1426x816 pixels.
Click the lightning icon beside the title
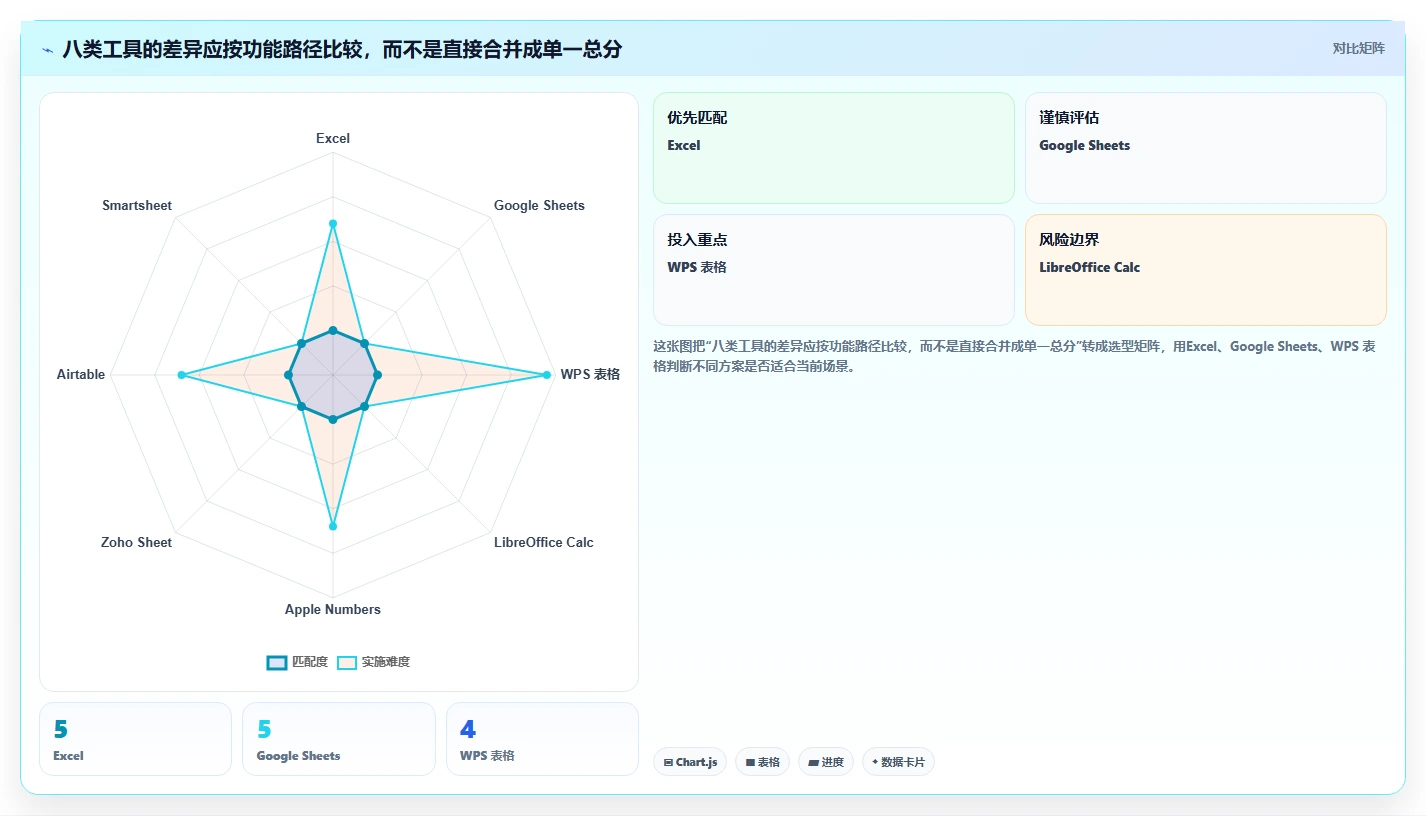pyautogui.click(x=48, y=49)
